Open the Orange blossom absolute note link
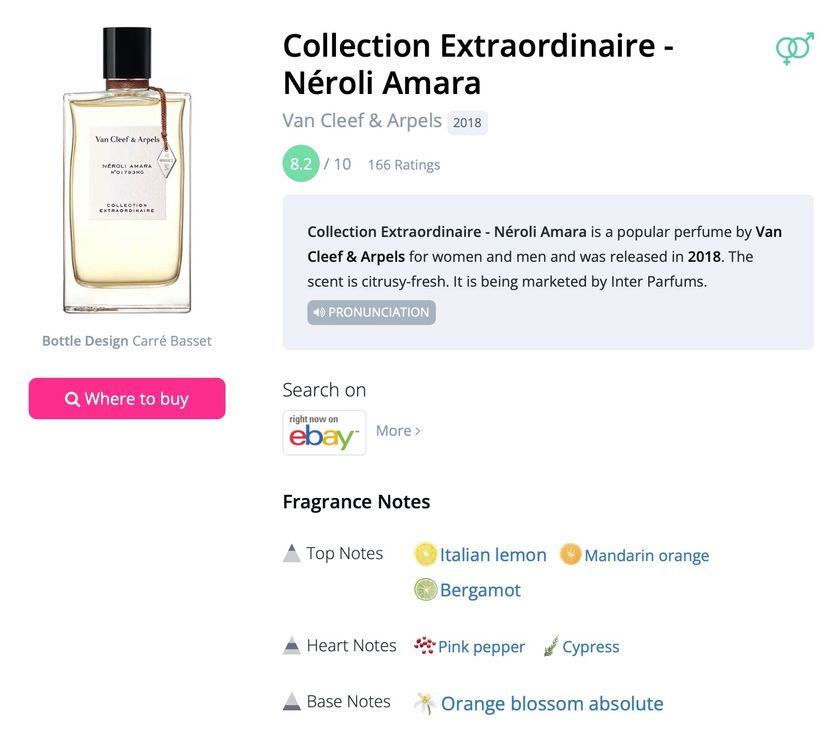 coord(552,703)
